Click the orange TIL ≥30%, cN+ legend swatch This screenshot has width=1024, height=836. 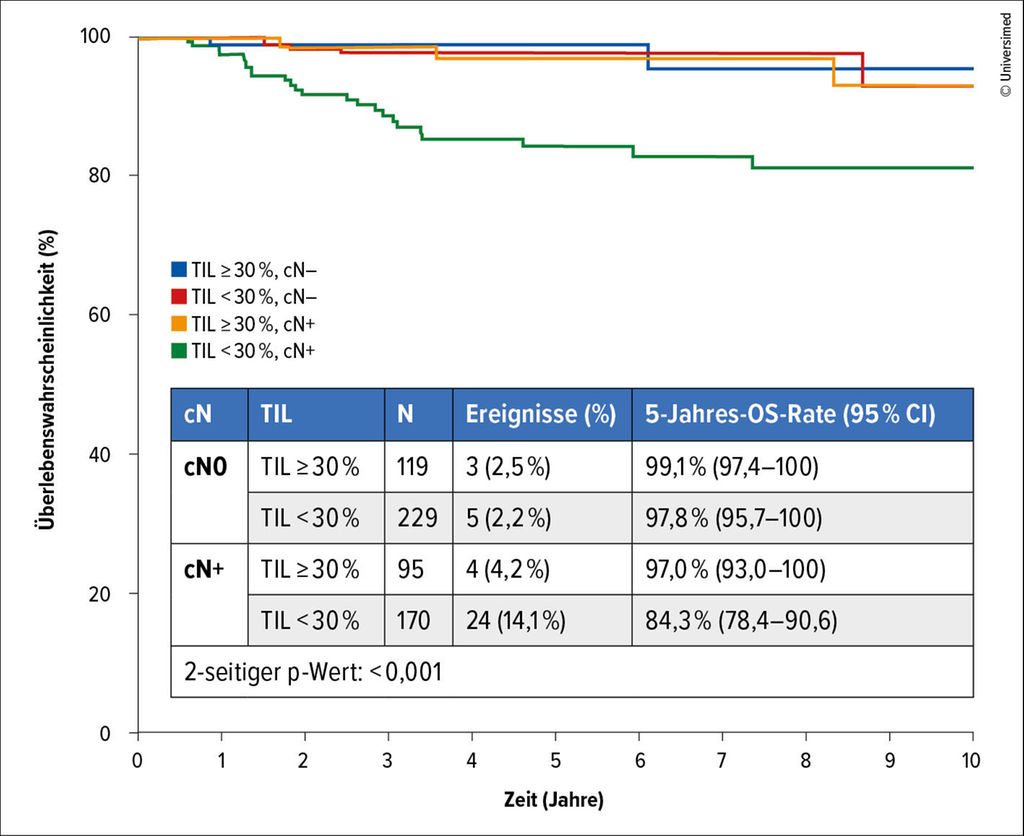tap(179, 322)
